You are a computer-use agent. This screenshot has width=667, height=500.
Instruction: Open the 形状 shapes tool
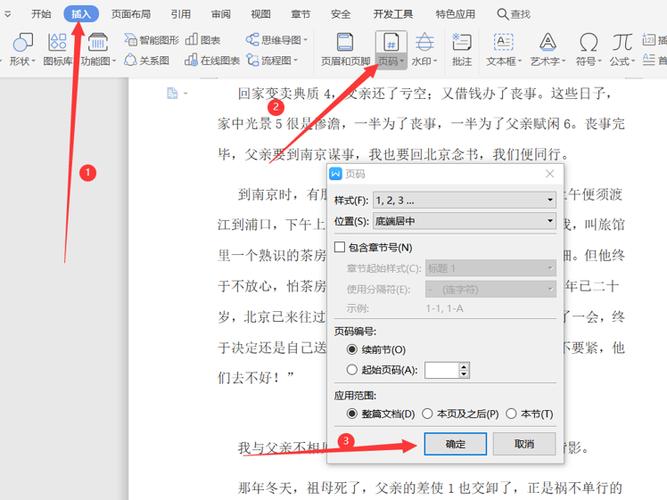(x=22, y=49)
